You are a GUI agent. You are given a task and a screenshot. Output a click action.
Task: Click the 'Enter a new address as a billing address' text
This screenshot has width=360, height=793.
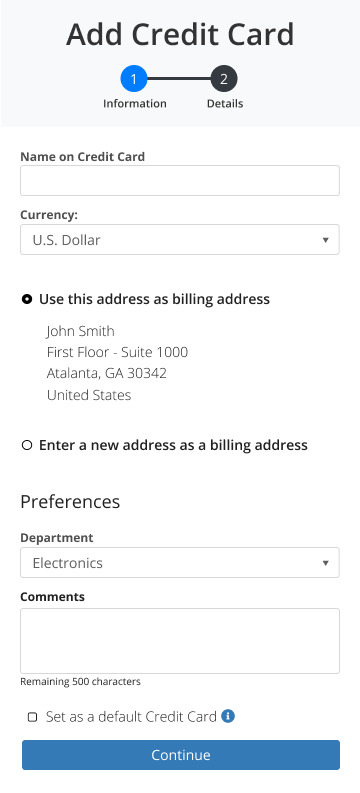pos(173,445)
